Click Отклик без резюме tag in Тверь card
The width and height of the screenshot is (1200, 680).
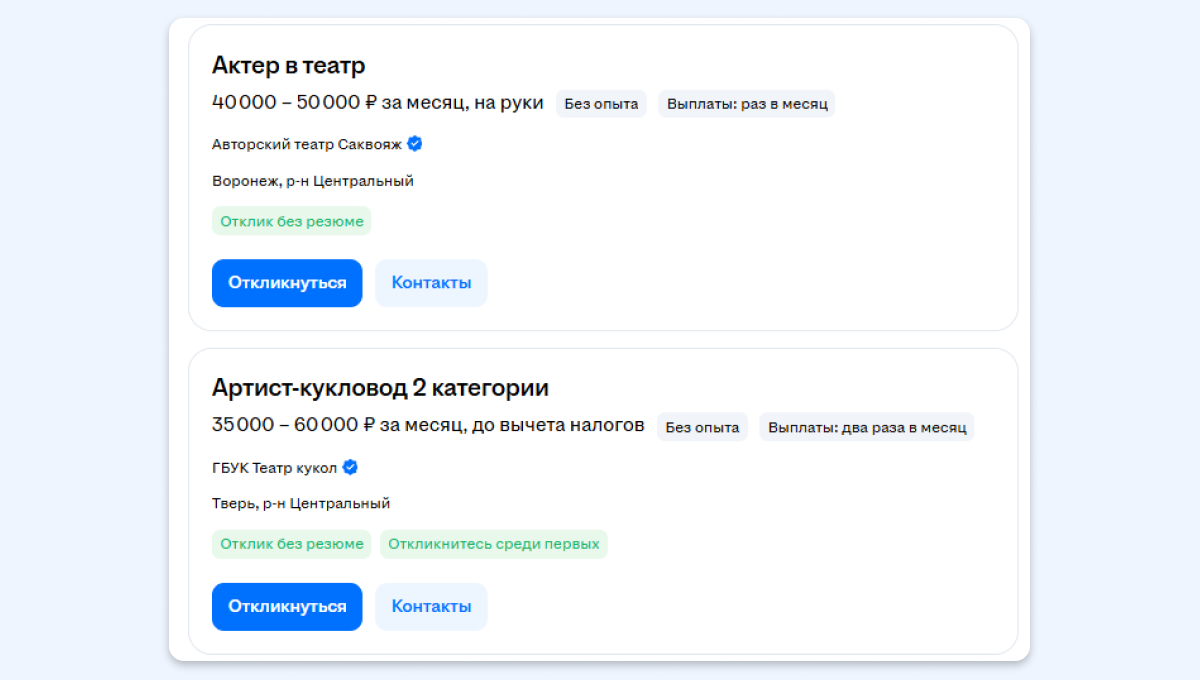coord(291,544)
